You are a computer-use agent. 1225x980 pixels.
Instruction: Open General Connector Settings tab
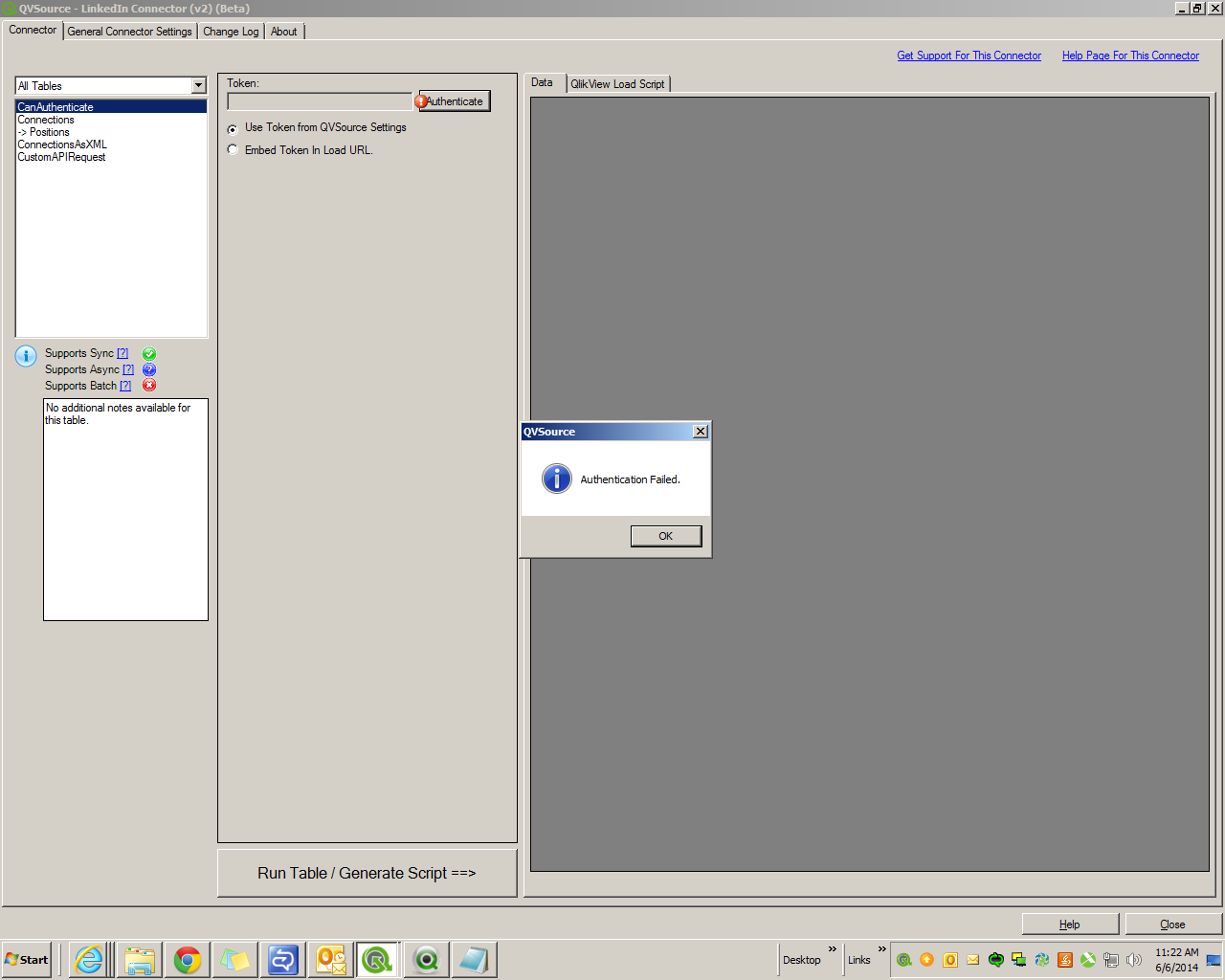[x=129, y=32]
